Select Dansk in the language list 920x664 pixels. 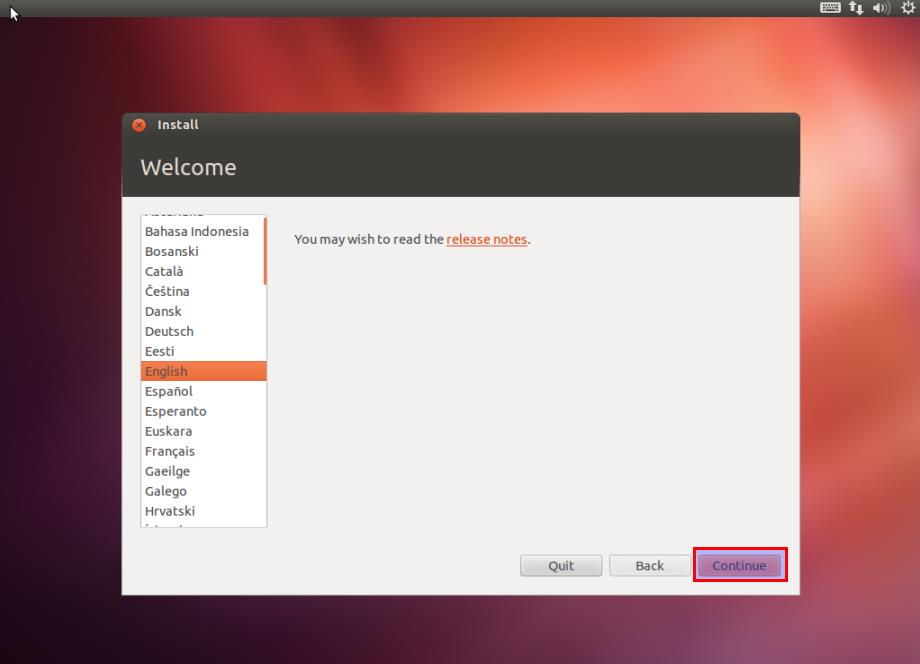coord(204,311)
